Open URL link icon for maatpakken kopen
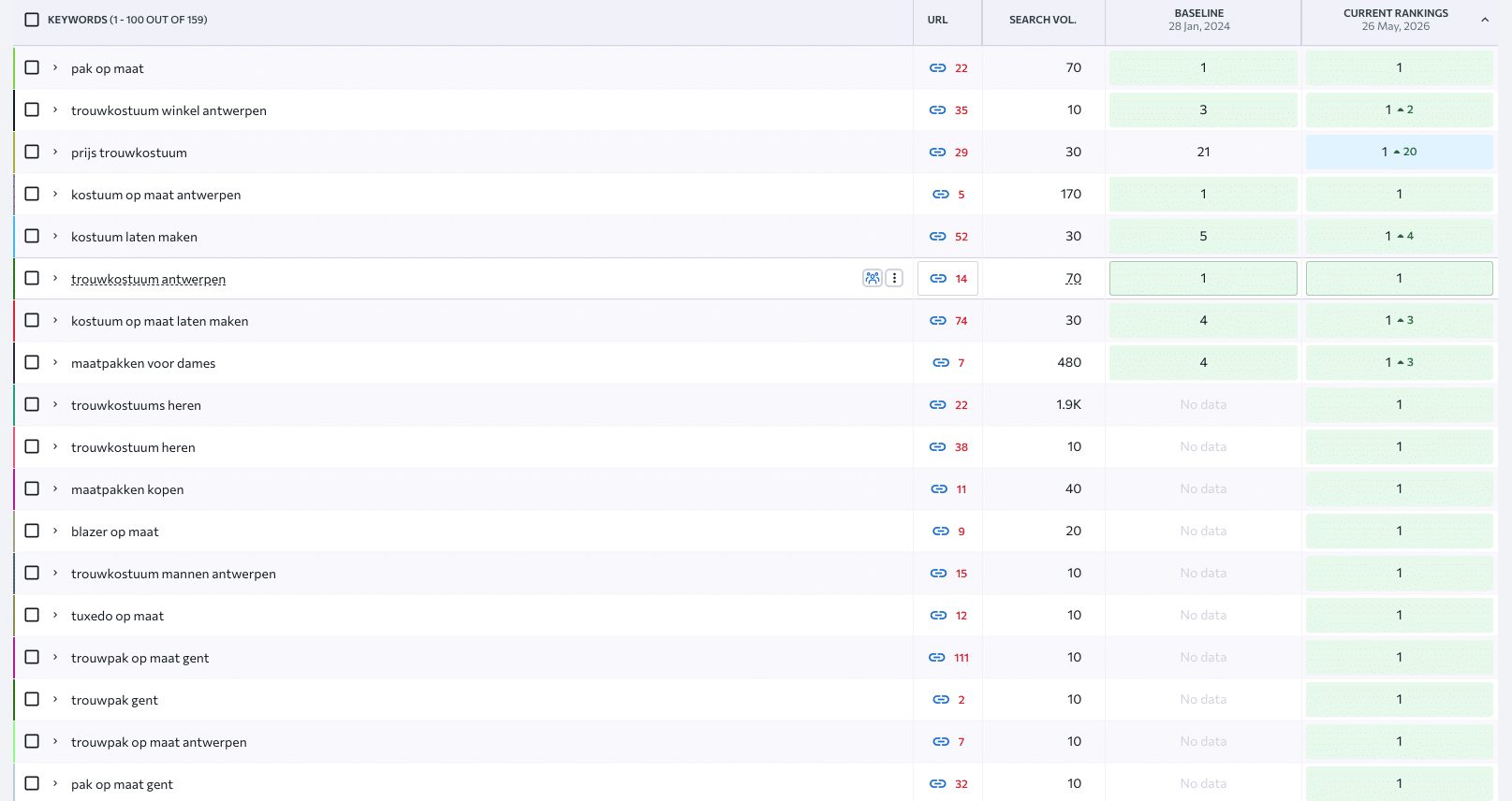1512x801 pixels. coord(939,489)
